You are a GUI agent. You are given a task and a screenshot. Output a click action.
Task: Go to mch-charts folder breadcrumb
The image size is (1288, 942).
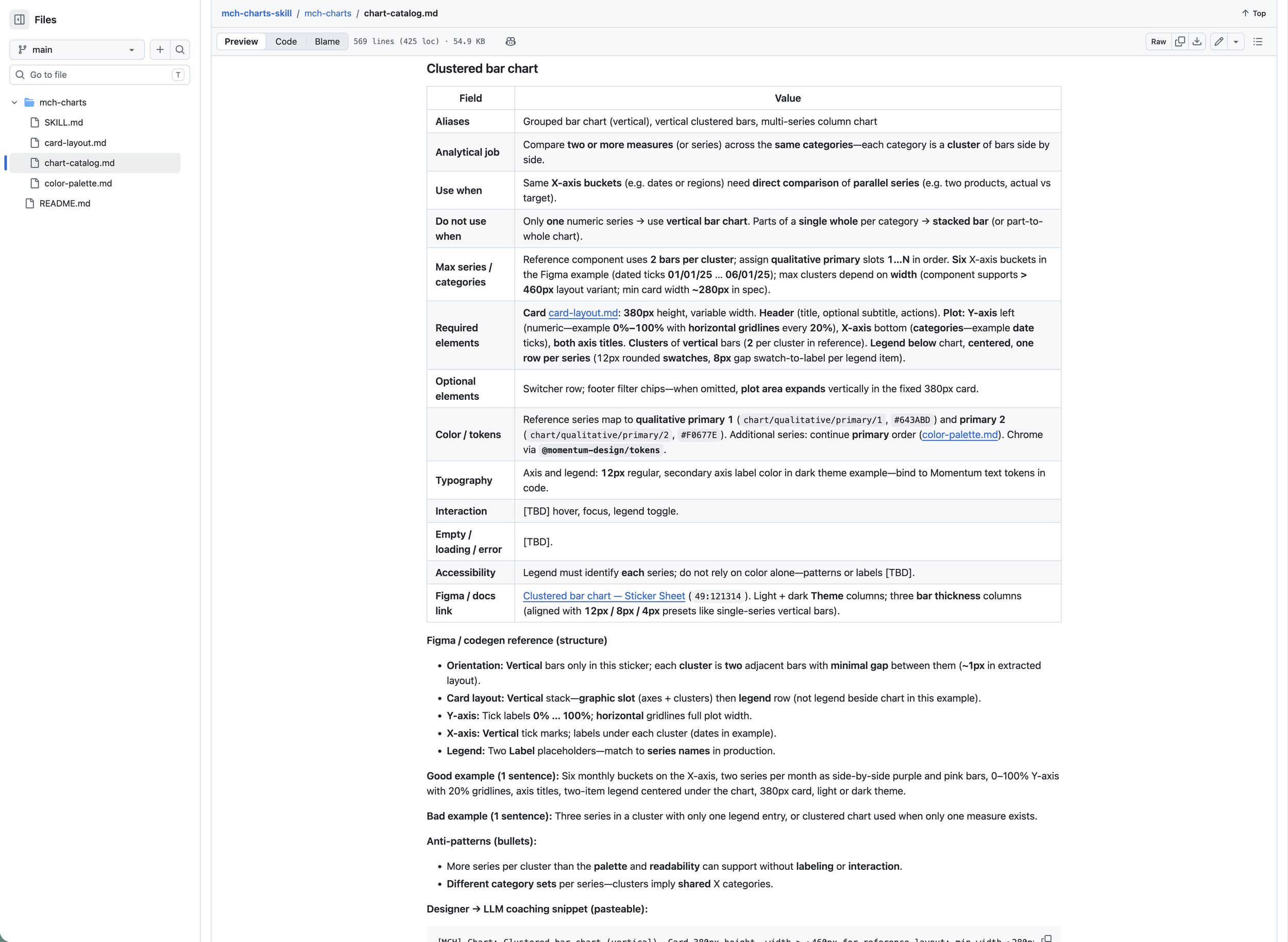point(328,13)
